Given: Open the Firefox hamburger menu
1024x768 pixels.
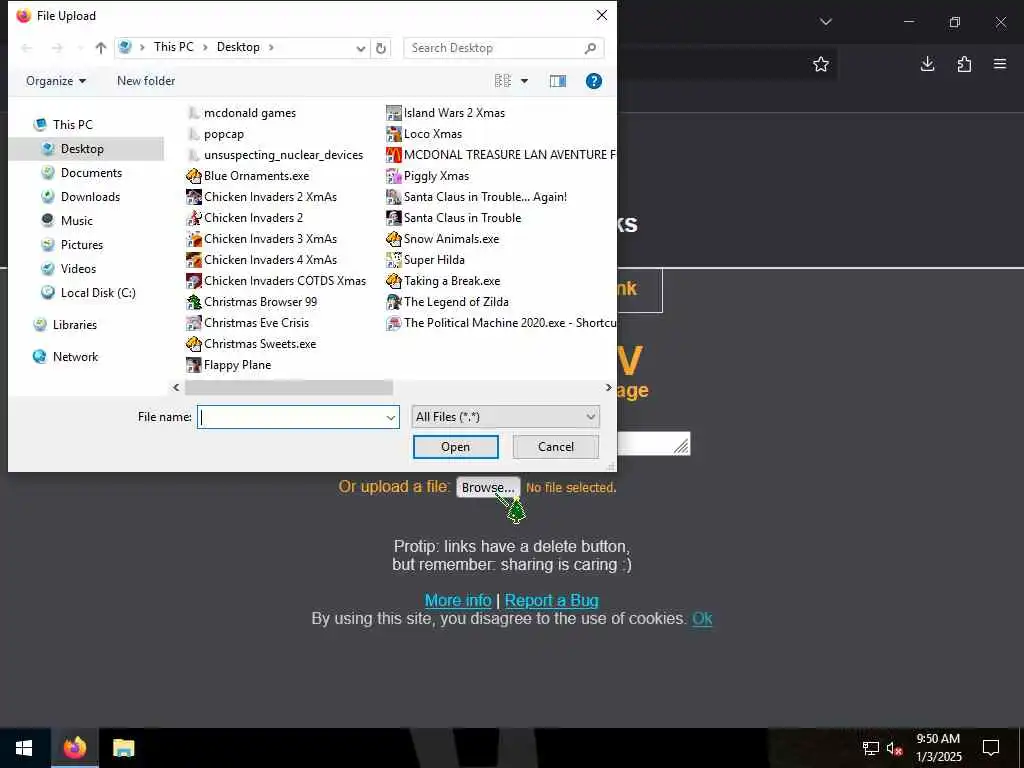Looking at the screenshot, I should (x=1000, y=64).
